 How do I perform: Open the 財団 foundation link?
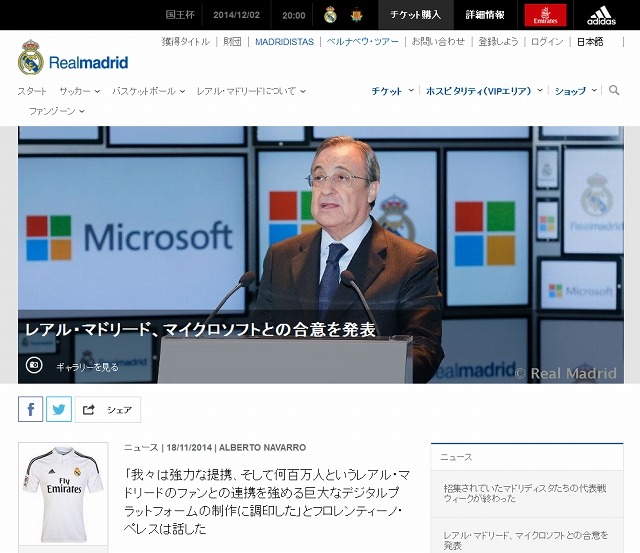click(x=232, y=42)
